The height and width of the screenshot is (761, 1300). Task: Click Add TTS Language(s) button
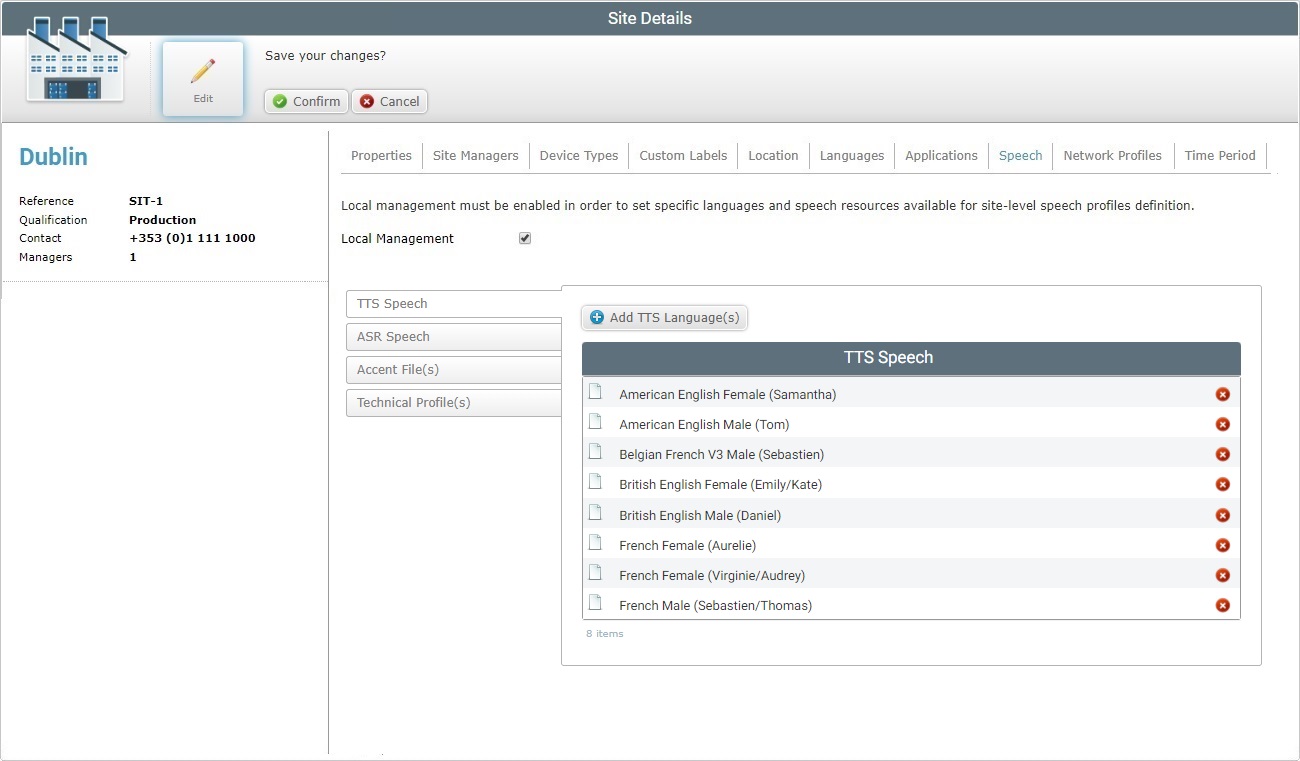click(x=664, y=318)
